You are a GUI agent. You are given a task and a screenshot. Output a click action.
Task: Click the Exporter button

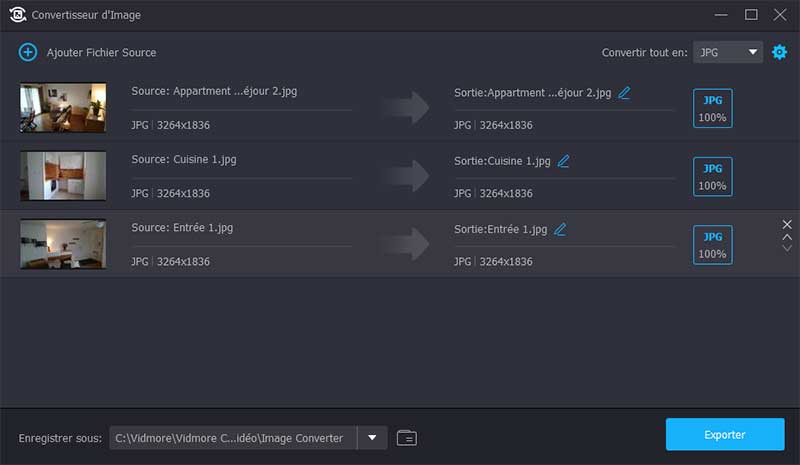725,435
